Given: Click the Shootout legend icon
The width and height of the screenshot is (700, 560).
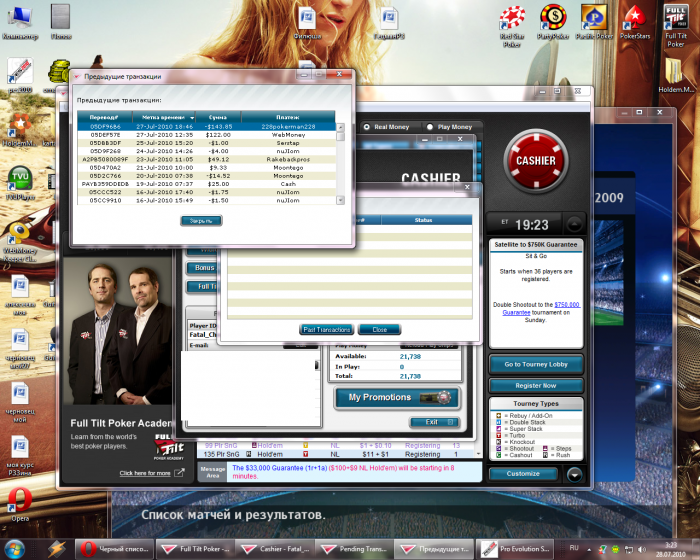Looking at the screenshot, I should [x=498, y=448].
